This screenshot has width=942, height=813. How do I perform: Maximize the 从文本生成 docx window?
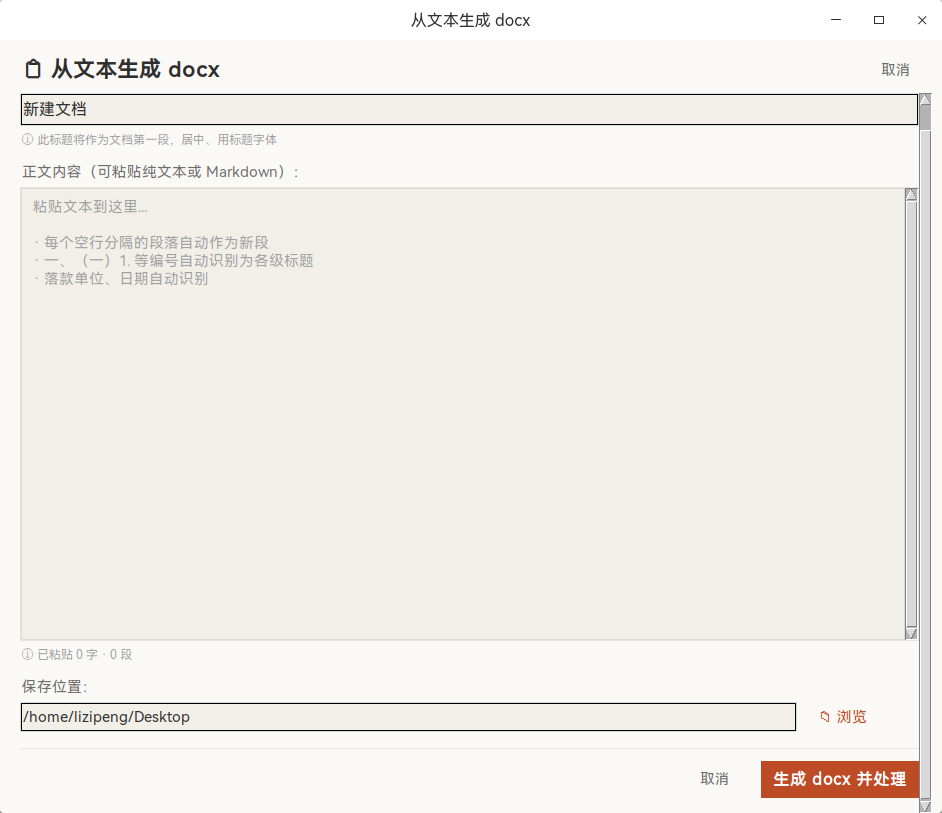point(879,20)
